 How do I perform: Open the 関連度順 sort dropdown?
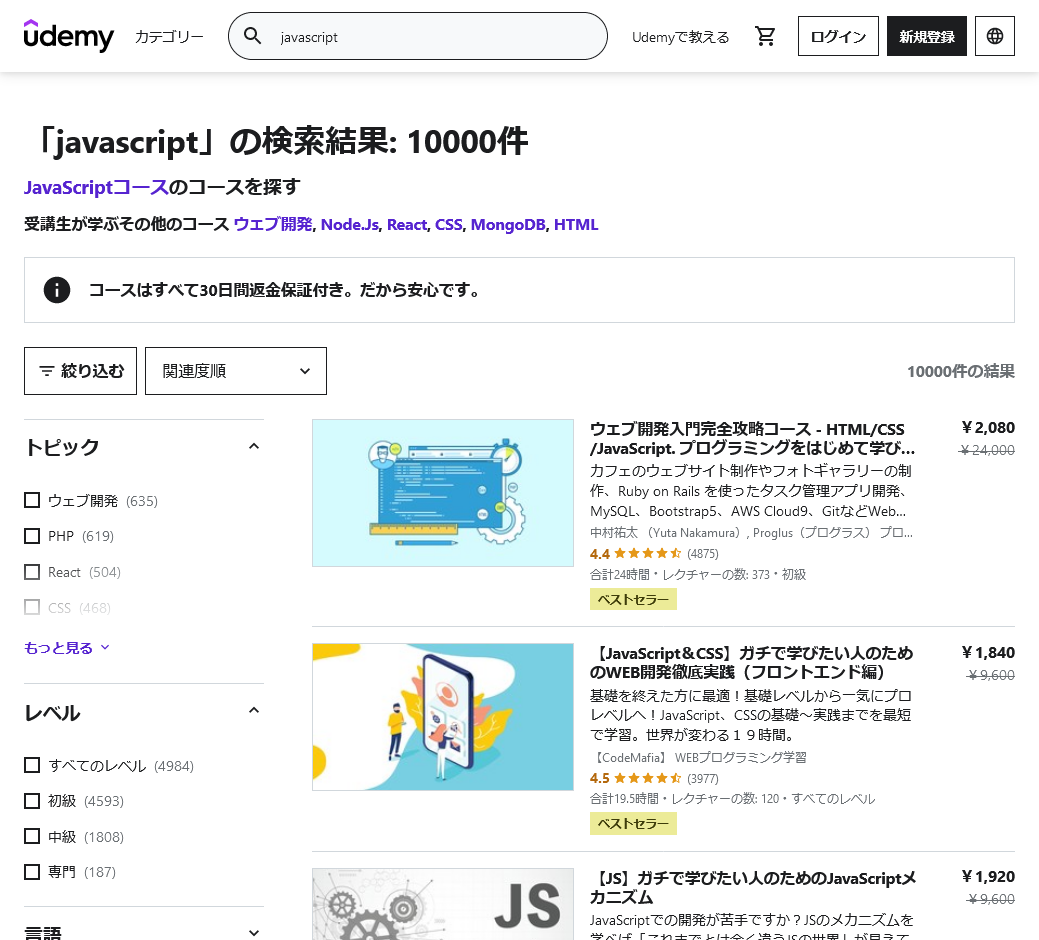[x=236, y=371]
